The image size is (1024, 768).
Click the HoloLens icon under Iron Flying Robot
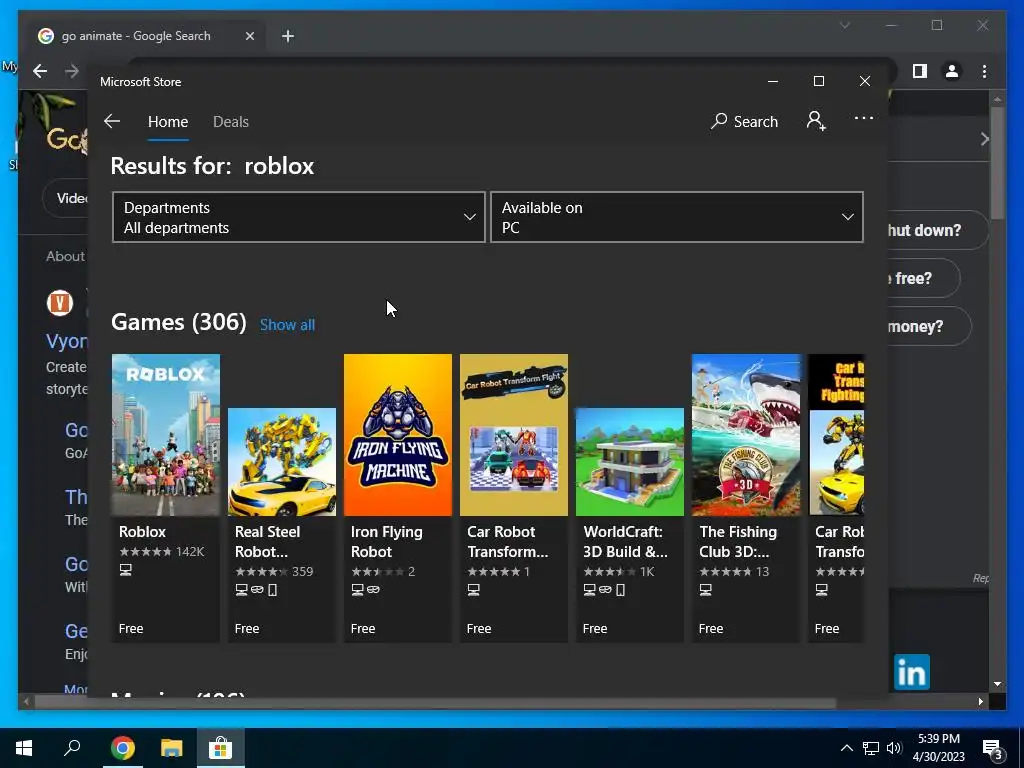point(373,590)
